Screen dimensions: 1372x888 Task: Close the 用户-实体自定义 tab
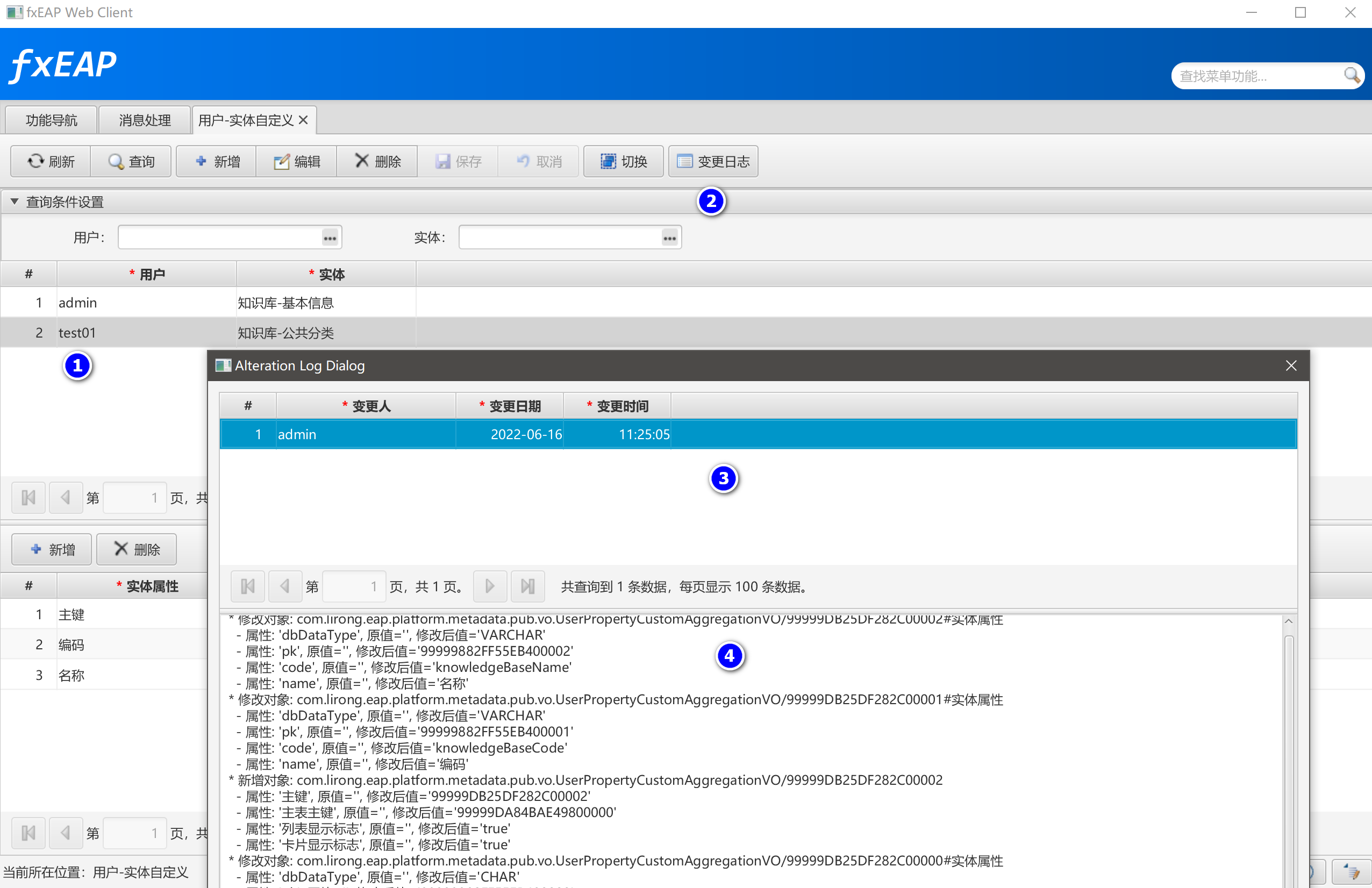[303, 120]
